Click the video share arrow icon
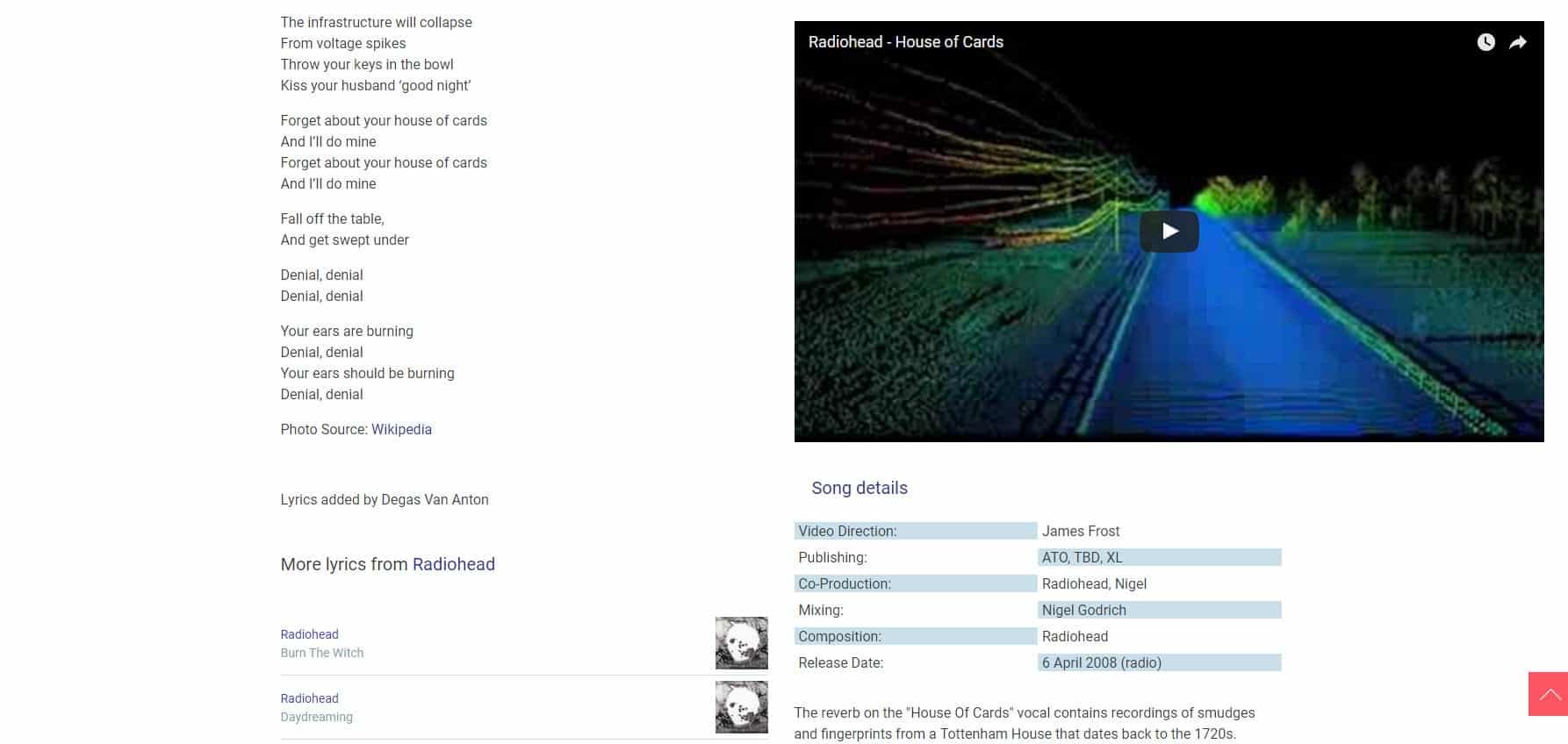The width and height of the screenshot is (1568, 744). (1518, 42)
